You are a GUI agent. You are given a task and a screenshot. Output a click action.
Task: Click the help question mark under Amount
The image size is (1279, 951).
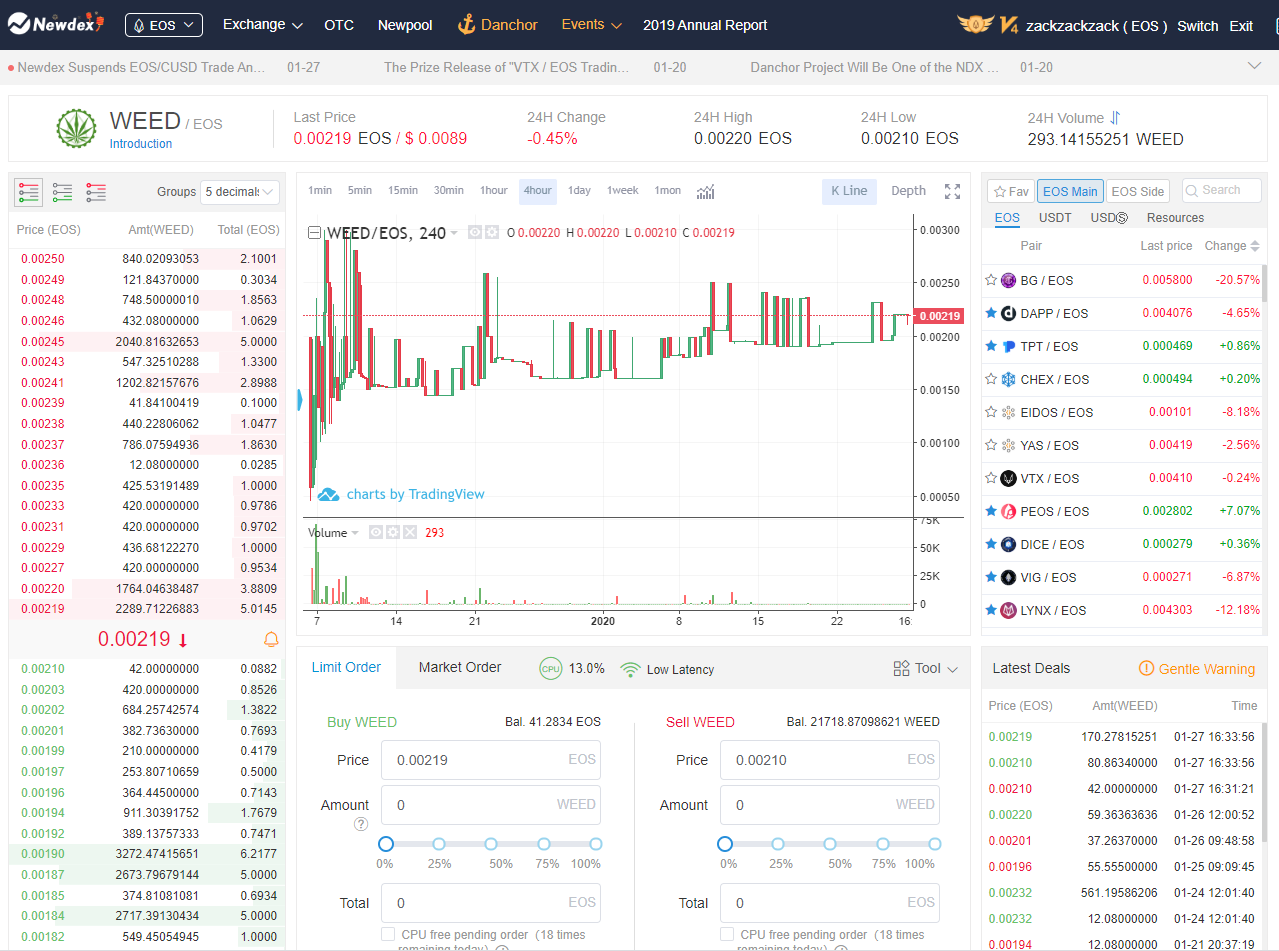click(x=361, y=824)
